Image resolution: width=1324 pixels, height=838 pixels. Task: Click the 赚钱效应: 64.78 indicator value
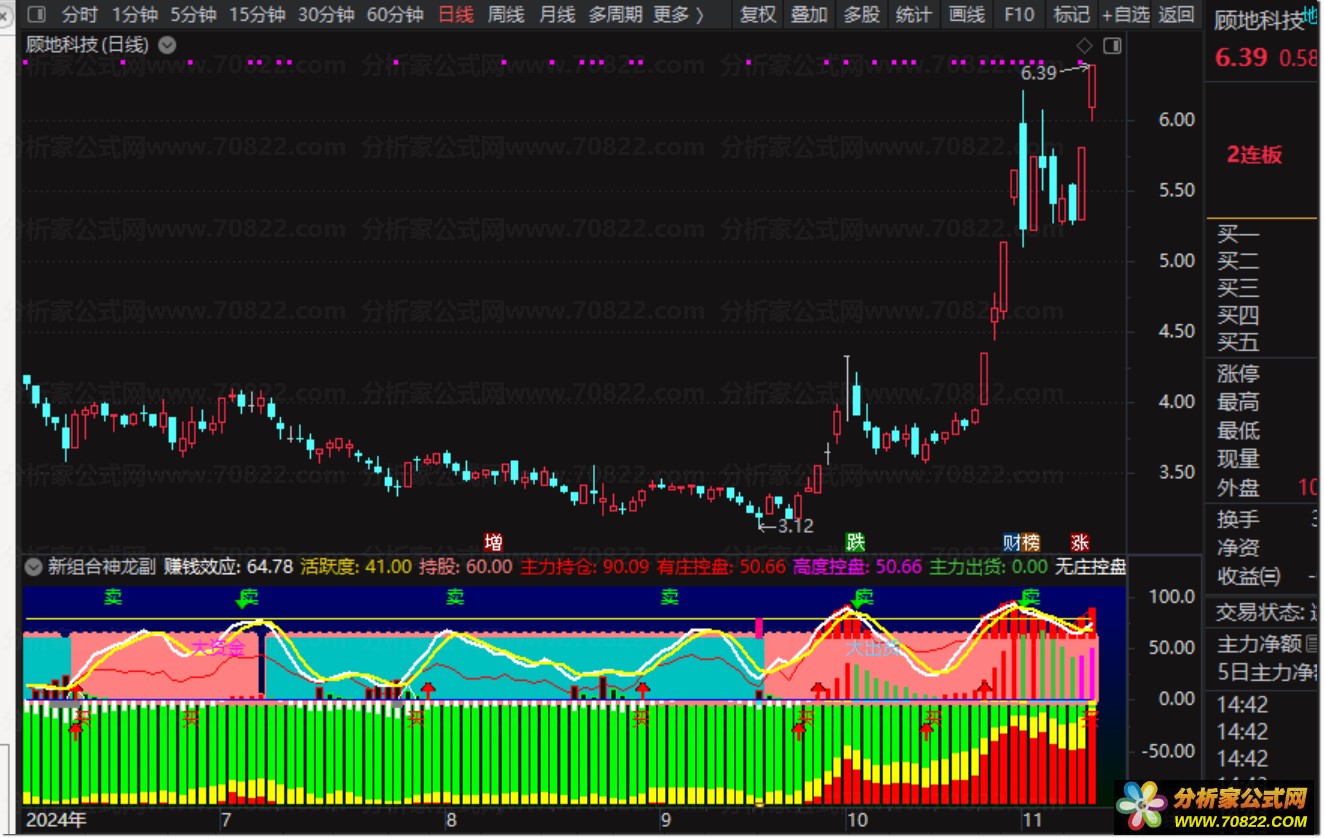228,567
